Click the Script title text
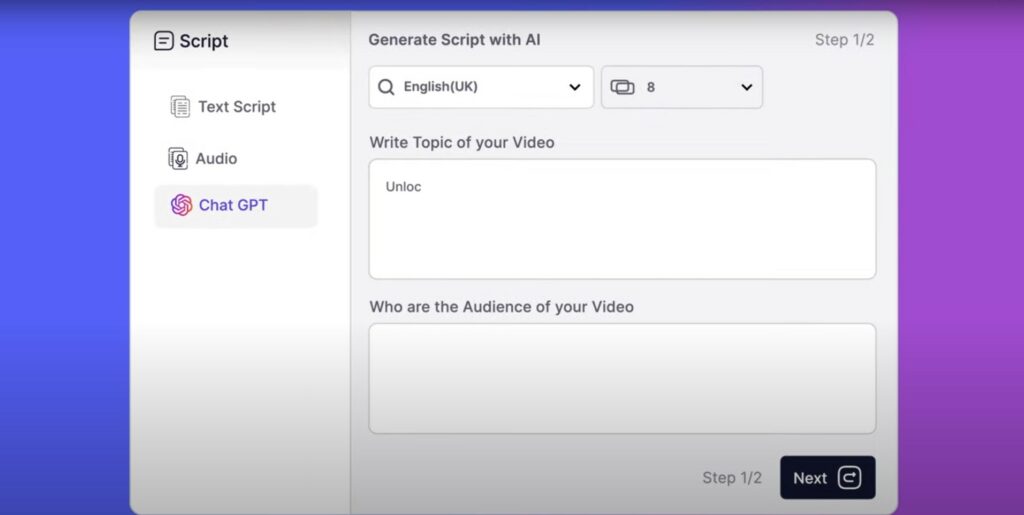The width and height of the screenshot is (1024, 515). click(x=204, y=41)
